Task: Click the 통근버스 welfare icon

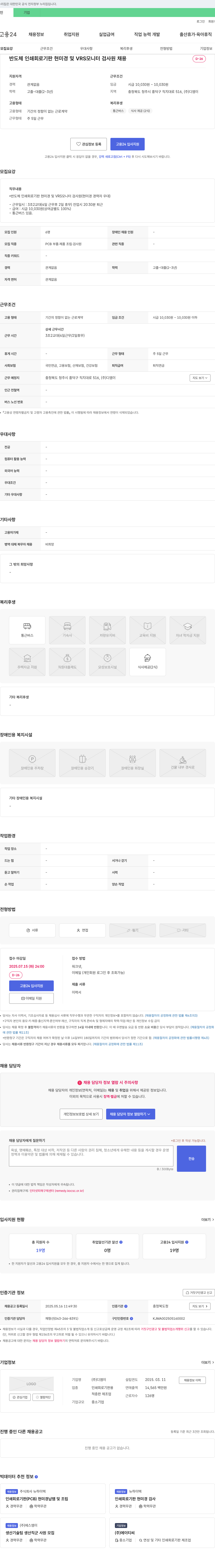Action: point(27,630)
